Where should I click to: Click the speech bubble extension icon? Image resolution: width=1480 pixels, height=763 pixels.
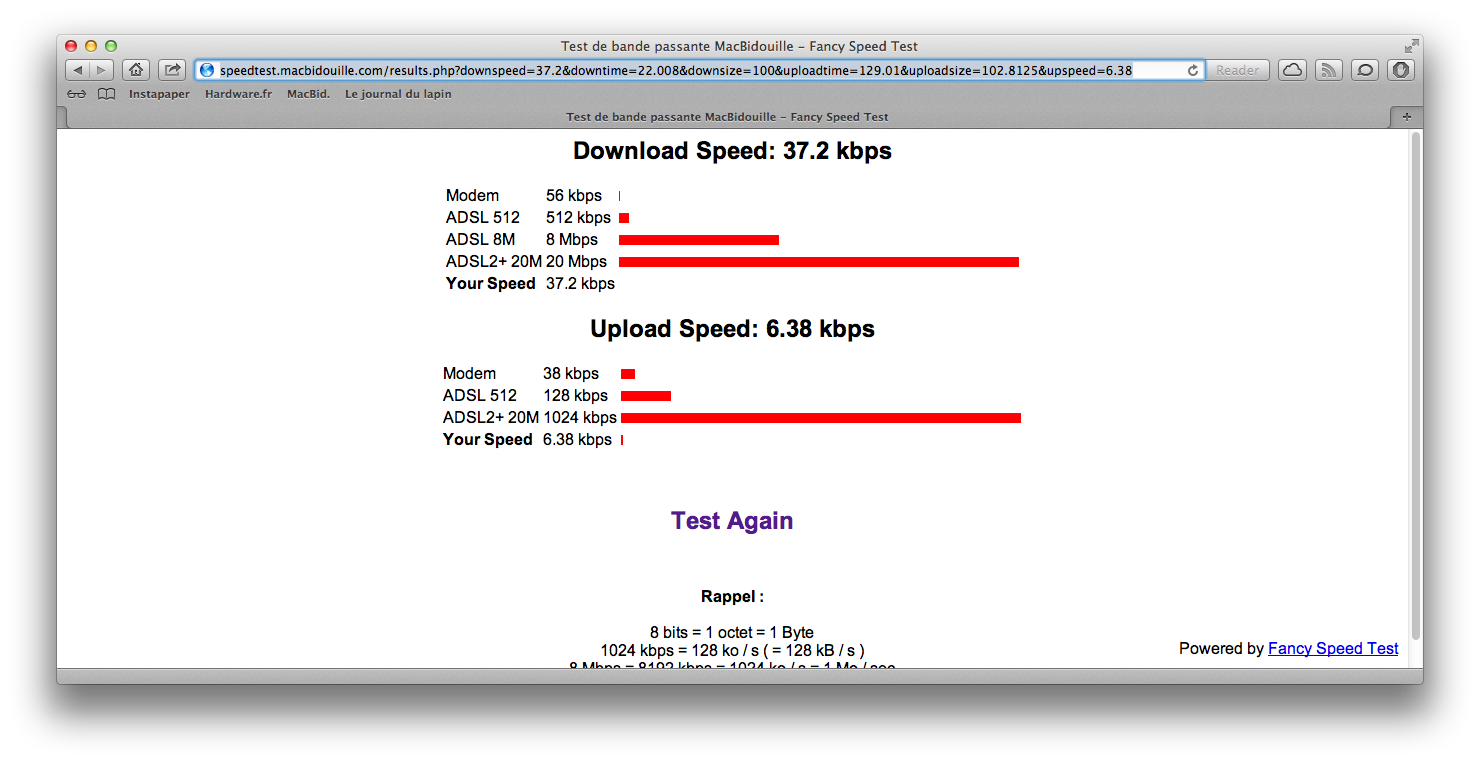pyautogui.click(x=1365, y=70)
